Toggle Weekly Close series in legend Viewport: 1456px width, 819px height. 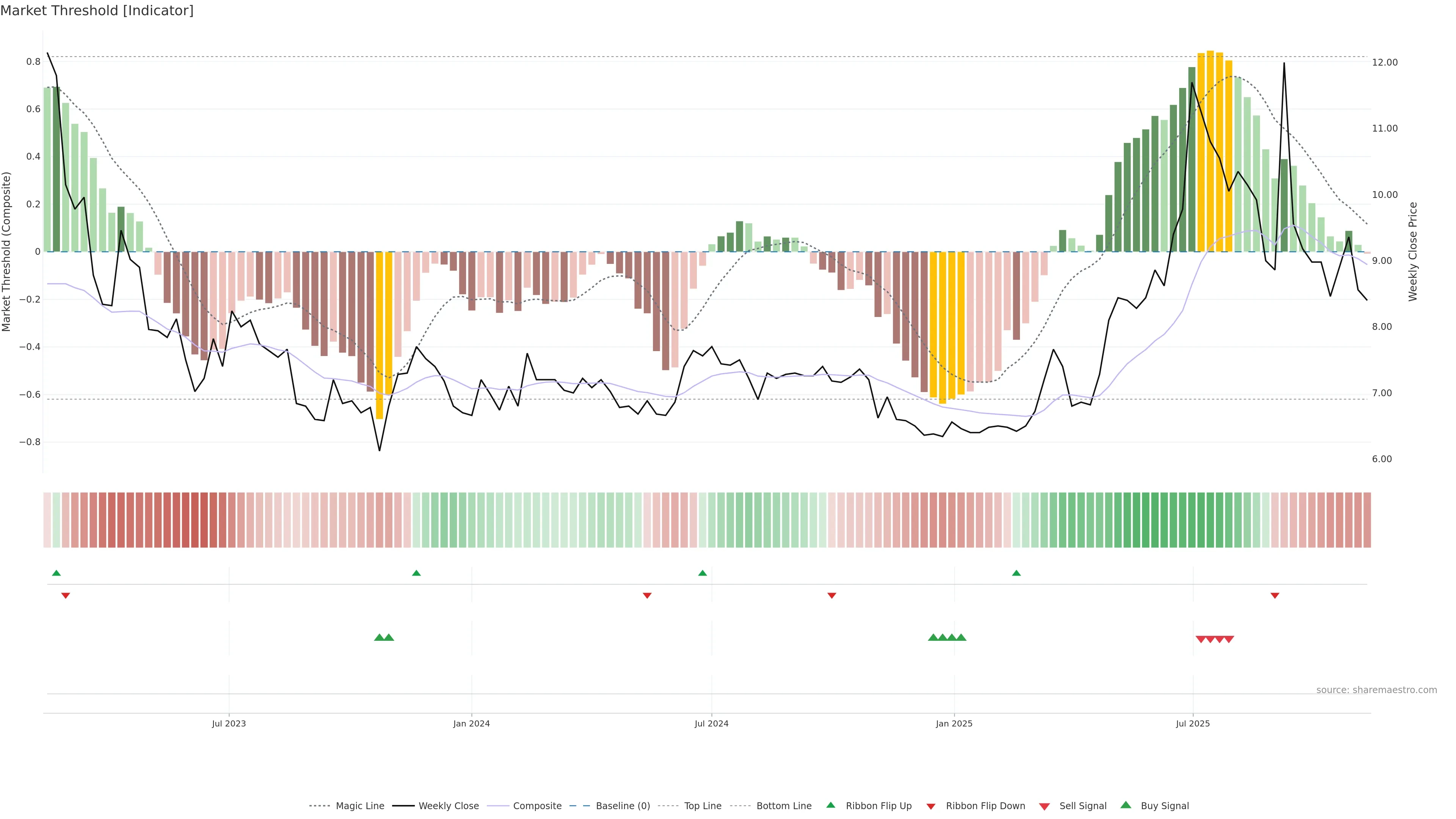tap(448, 806)
